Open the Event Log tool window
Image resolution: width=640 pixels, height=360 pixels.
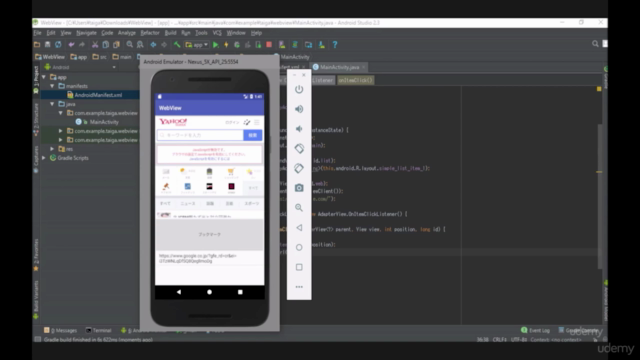(536, 330)
